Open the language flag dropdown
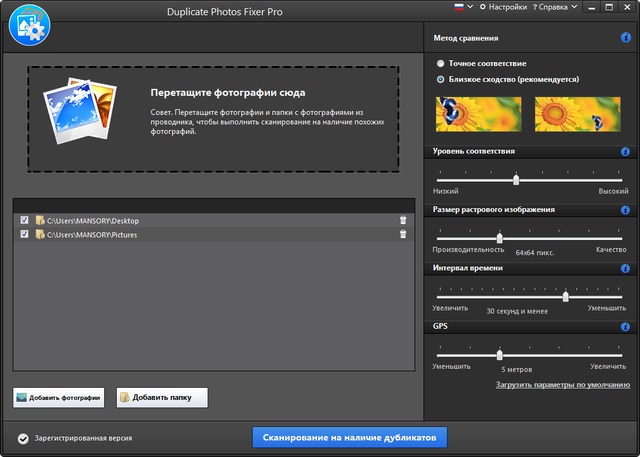Viewport: 640px width, 457px height. coord(461,7)
